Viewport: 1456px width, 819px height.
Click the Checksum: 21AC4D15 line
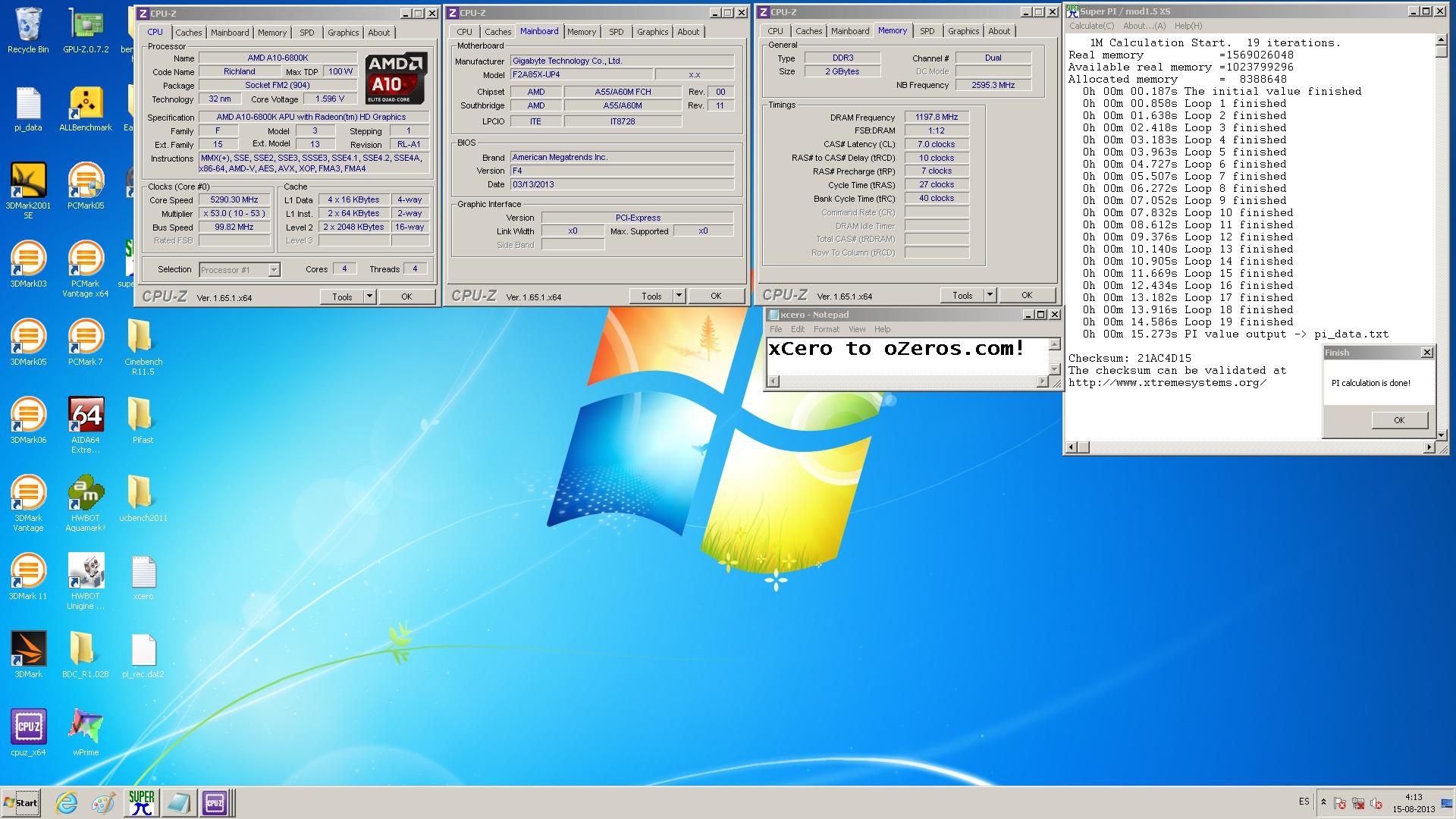pos(1129,358)
